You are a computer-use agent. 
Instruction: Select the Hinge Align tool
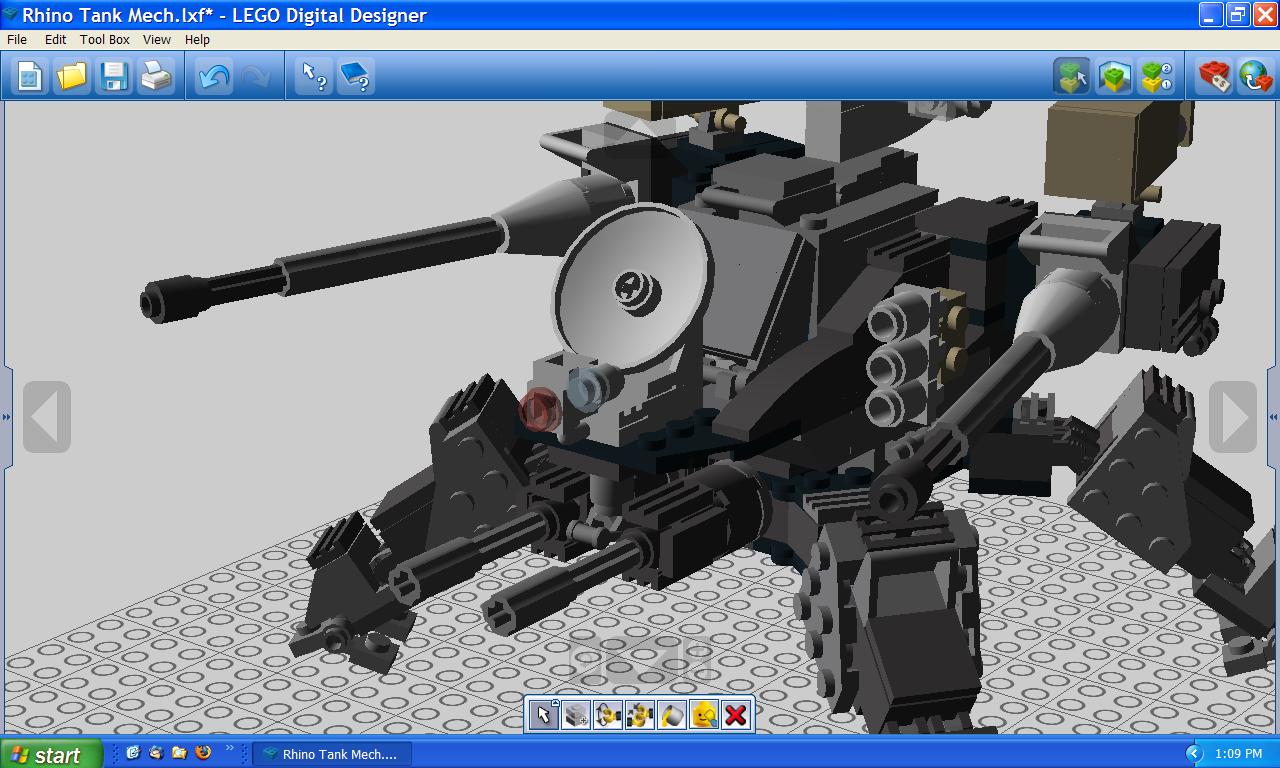[640, 714]
